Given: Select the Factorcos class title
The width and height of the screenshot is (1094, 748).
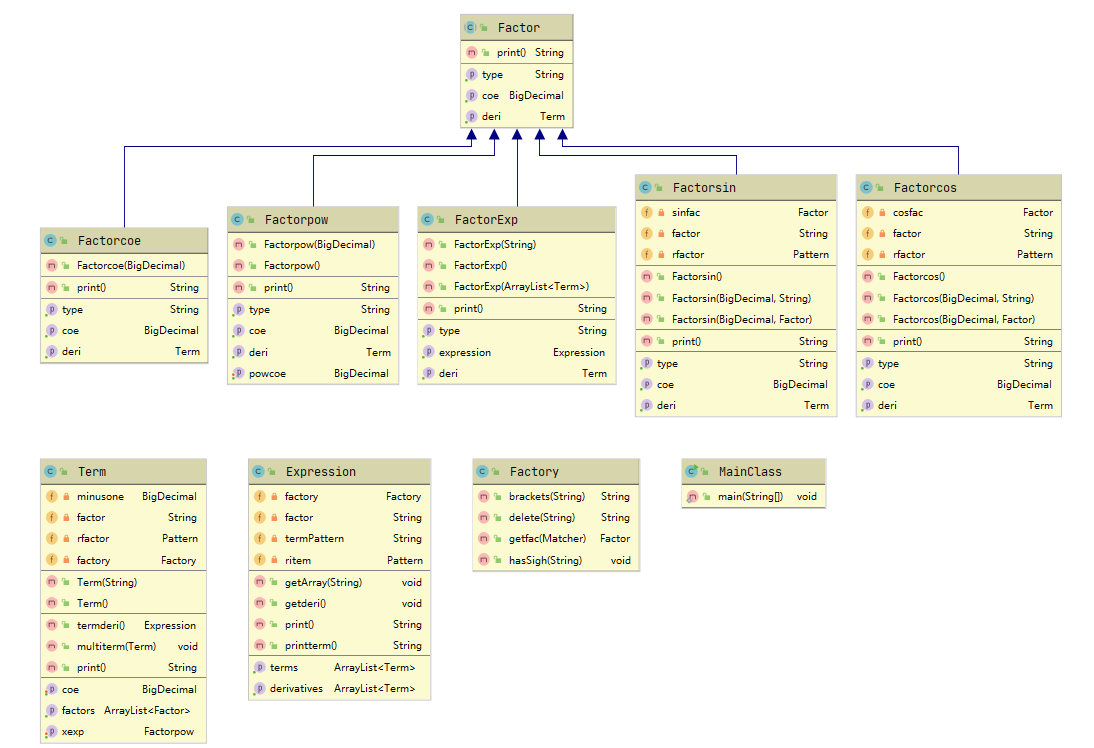Looking at the screenshot, I should (924, 187).
